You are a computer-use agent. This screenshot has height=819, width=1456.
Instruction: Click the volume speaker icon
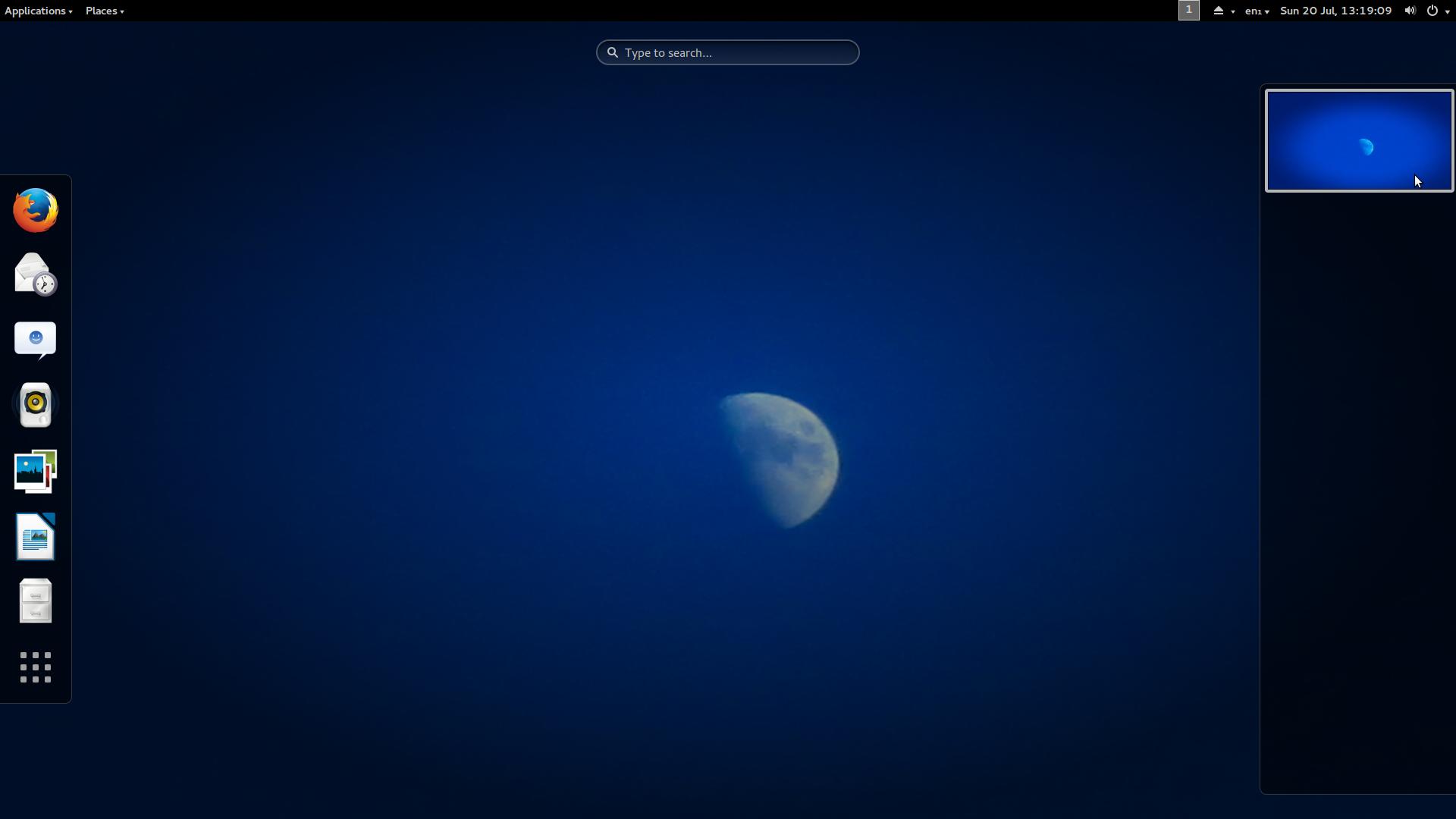pyautogui.click(x=1410, y=11)
